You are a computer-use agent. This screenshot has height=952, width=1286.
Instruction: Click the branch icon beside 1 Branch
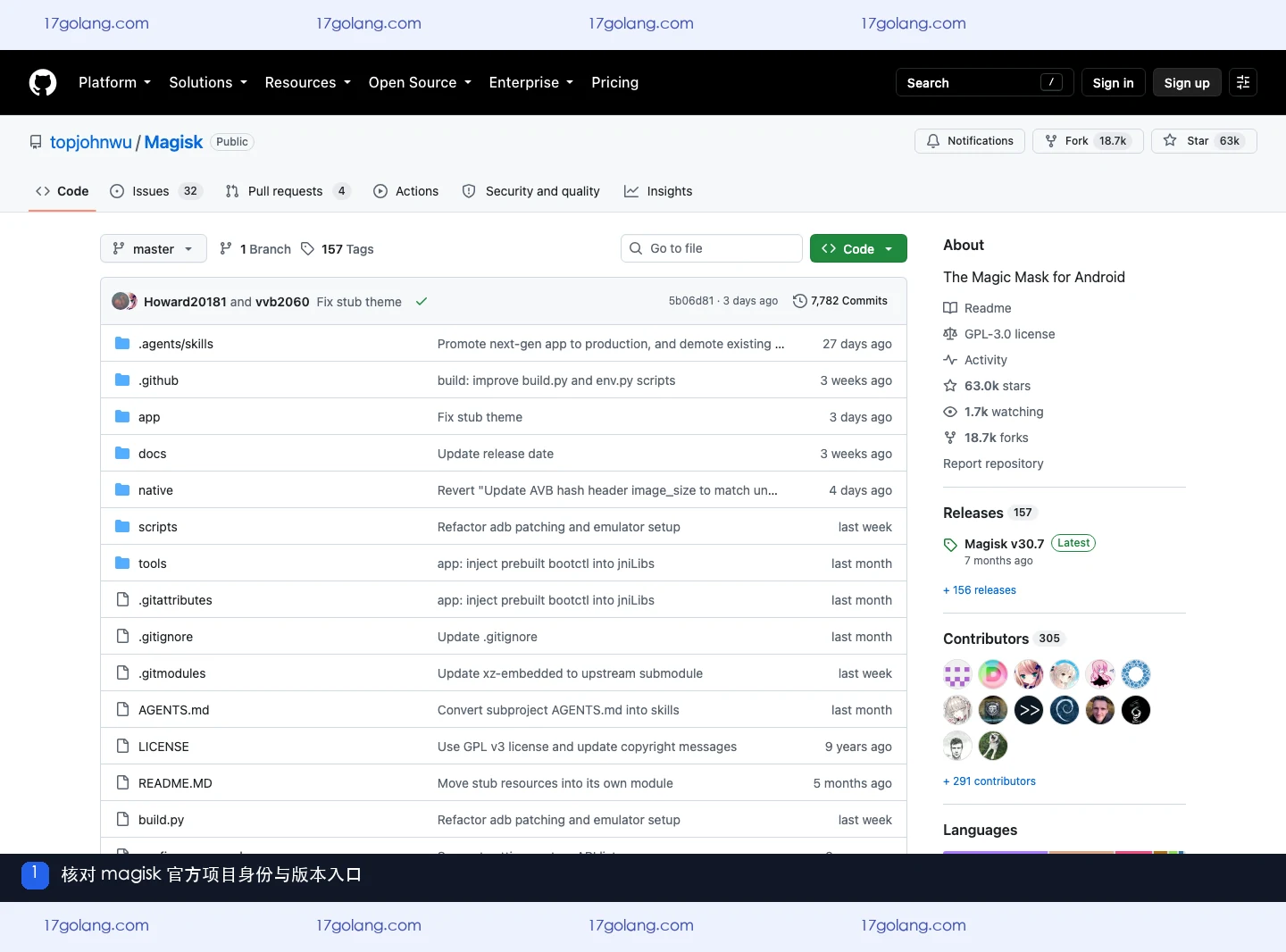click(226, 249)
